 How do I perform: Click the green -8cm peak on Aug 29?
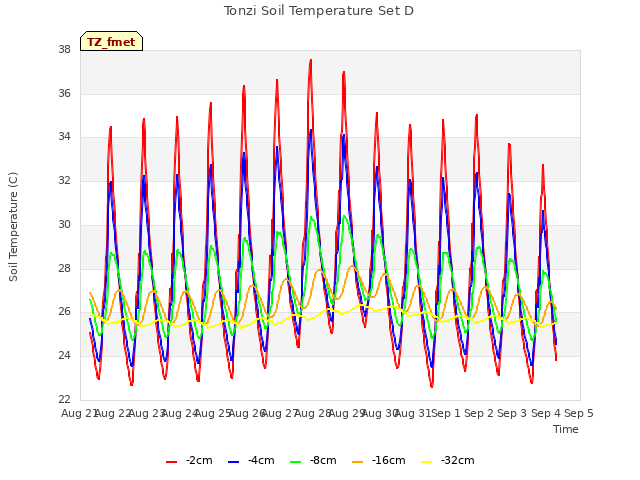click(x=344, y=216)
